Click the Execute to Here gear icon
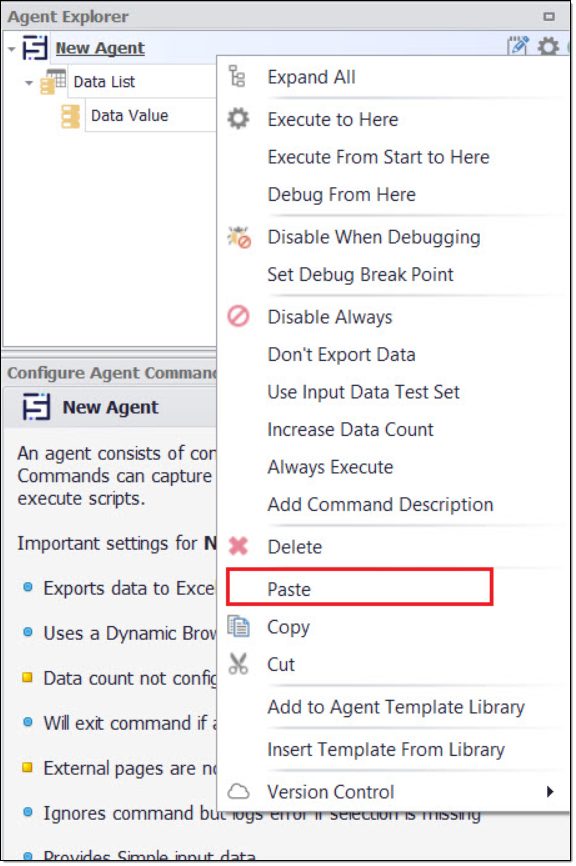This screenshot has width=576, height=866. click(238, 119)
